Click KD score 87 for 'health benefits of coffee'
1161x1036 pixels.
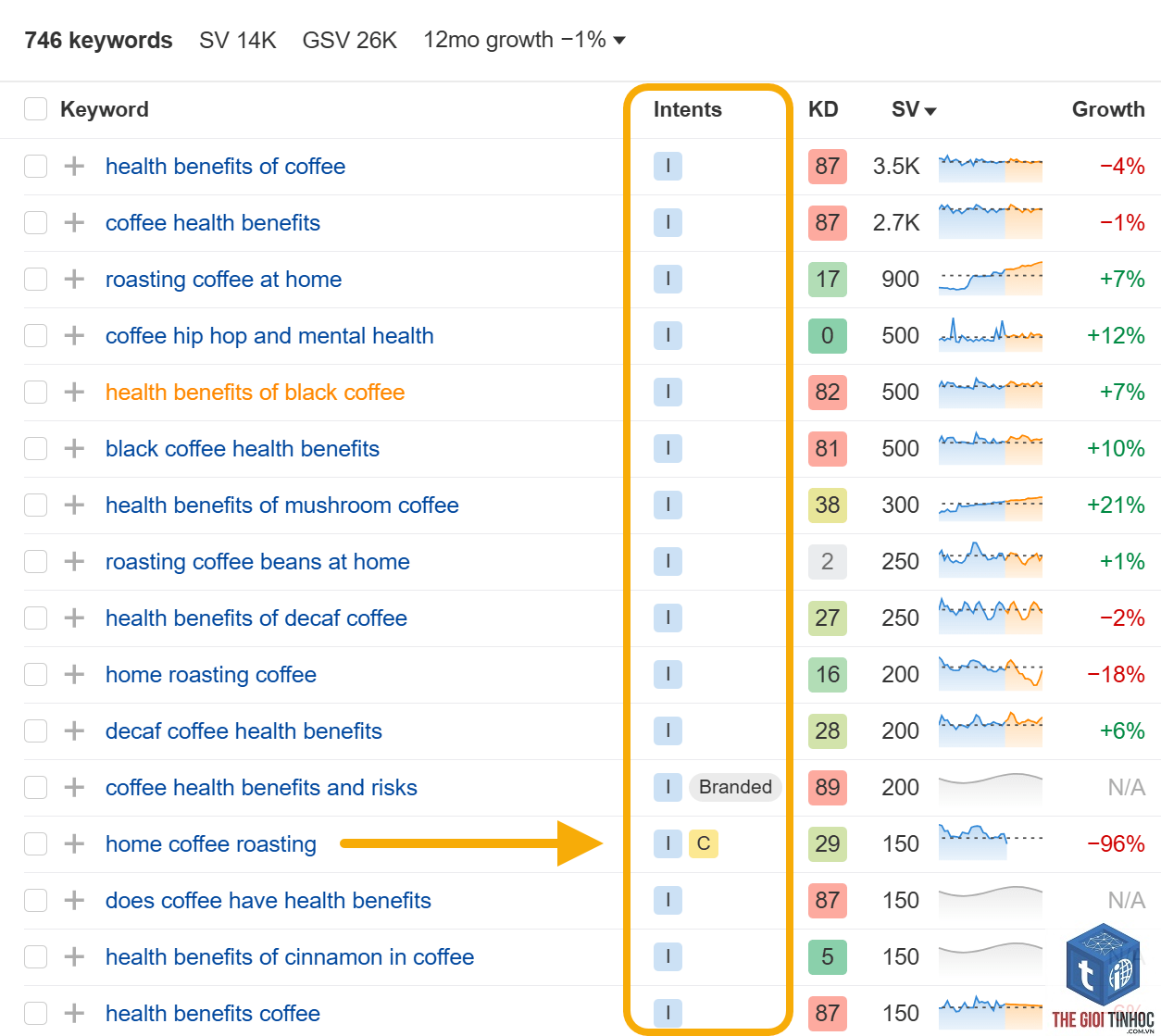pyautogui.click(x=828, y=167)
